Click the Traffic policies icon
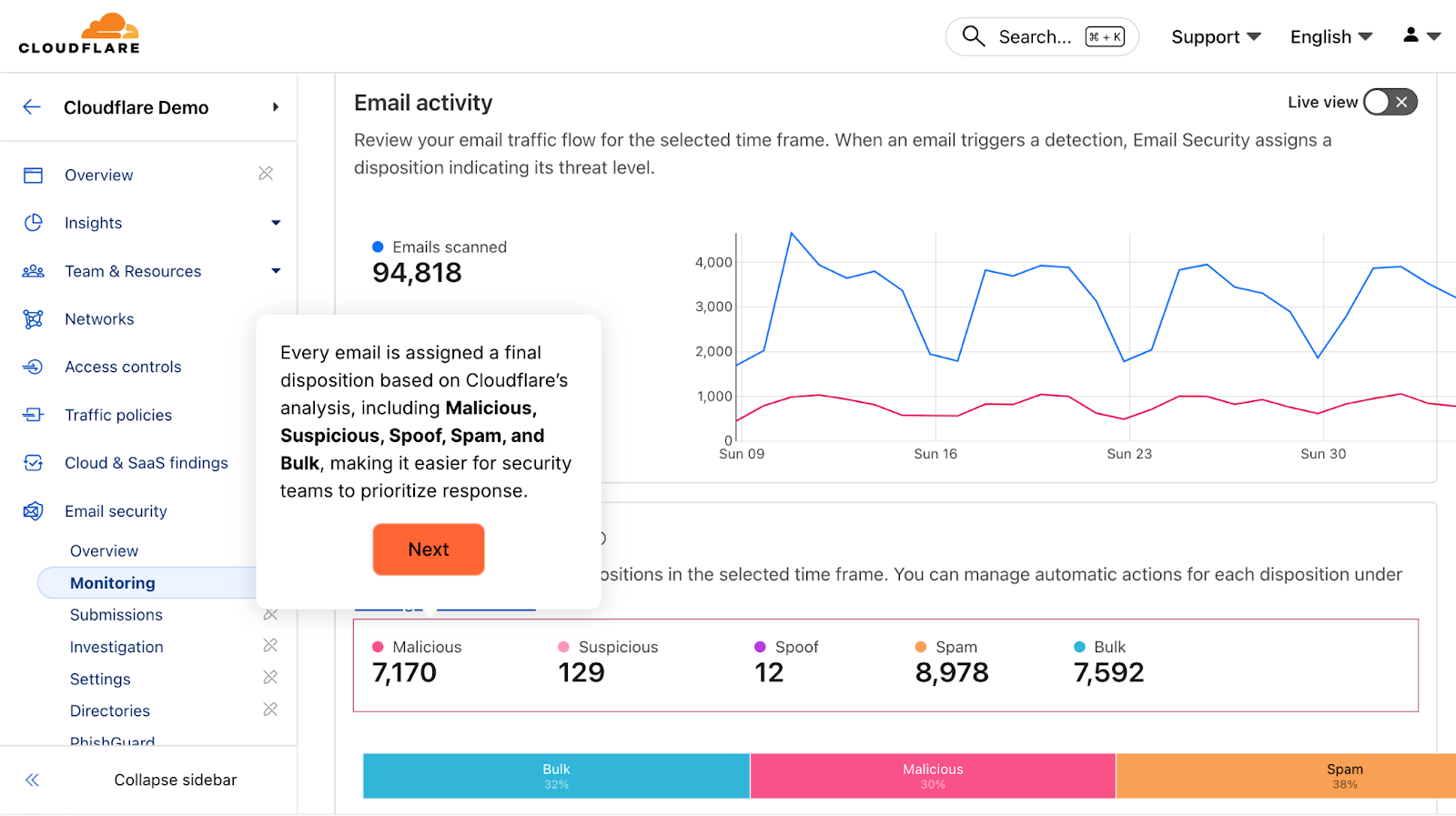Image resolution: width=1456 pixels, height=816 pixels. [x=33, y=415]
